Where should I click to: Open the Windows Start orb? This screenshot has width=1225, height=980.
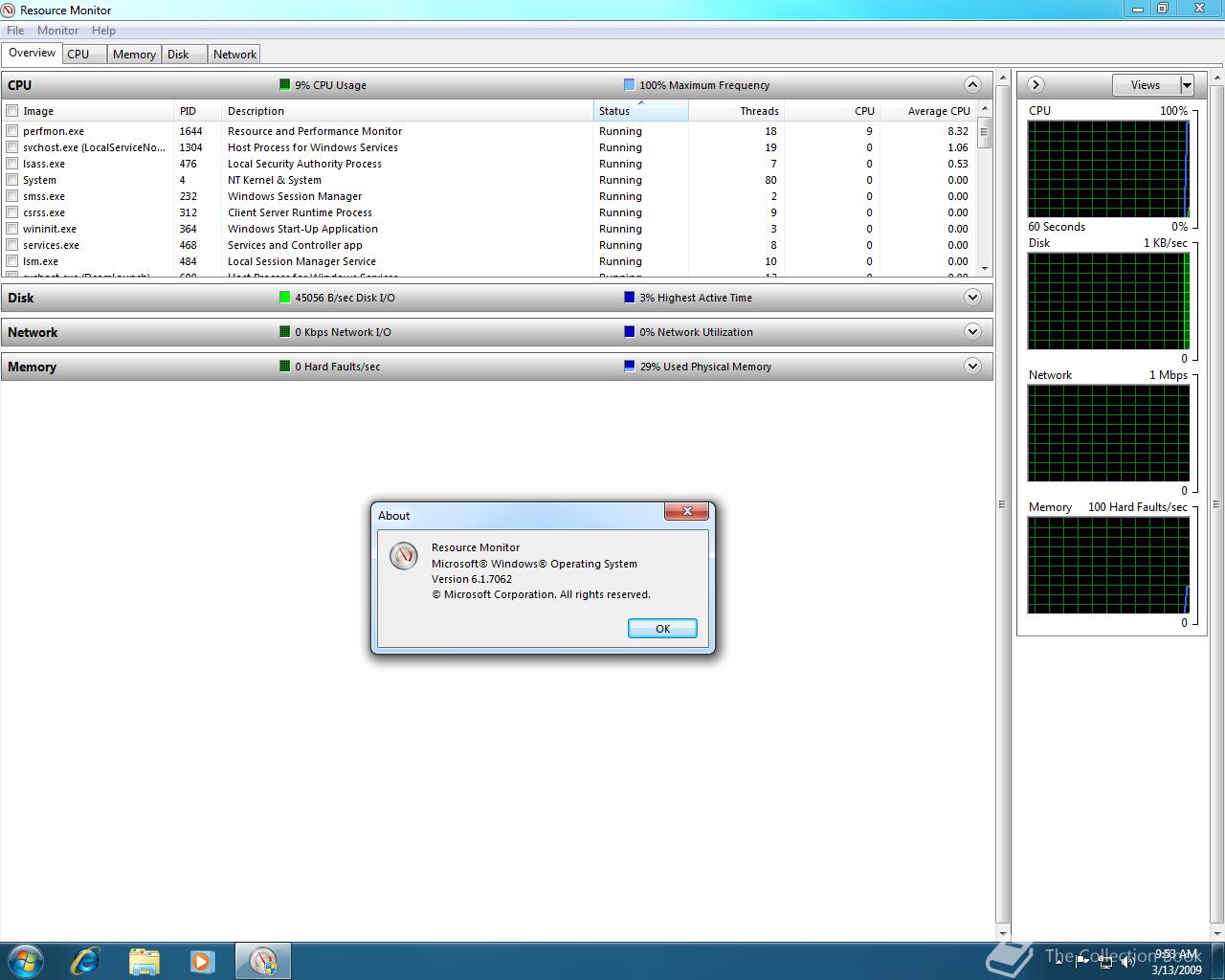pyautogui.click(x=24, y=961)
